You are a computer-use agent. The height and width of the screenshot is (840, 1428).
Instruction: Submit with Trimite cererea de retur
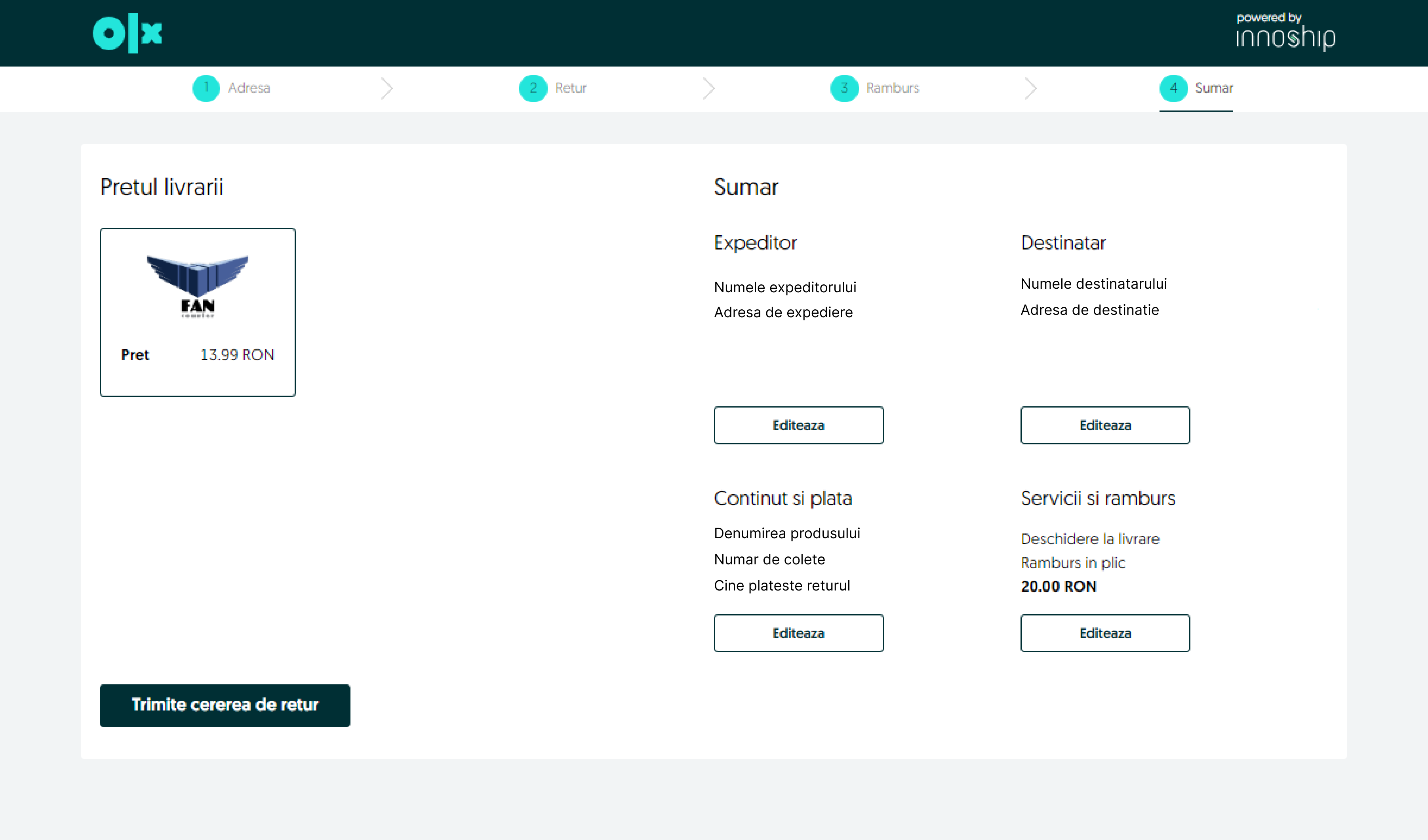225,705
